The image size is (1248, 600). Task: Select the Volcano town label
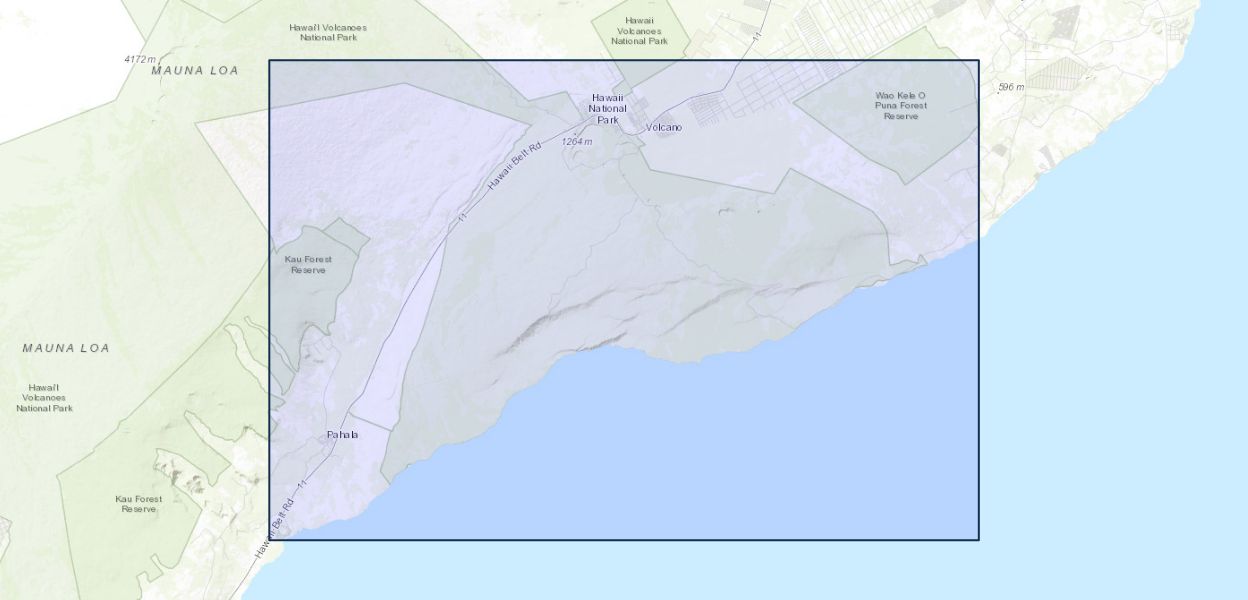click(x=664, y=128)
